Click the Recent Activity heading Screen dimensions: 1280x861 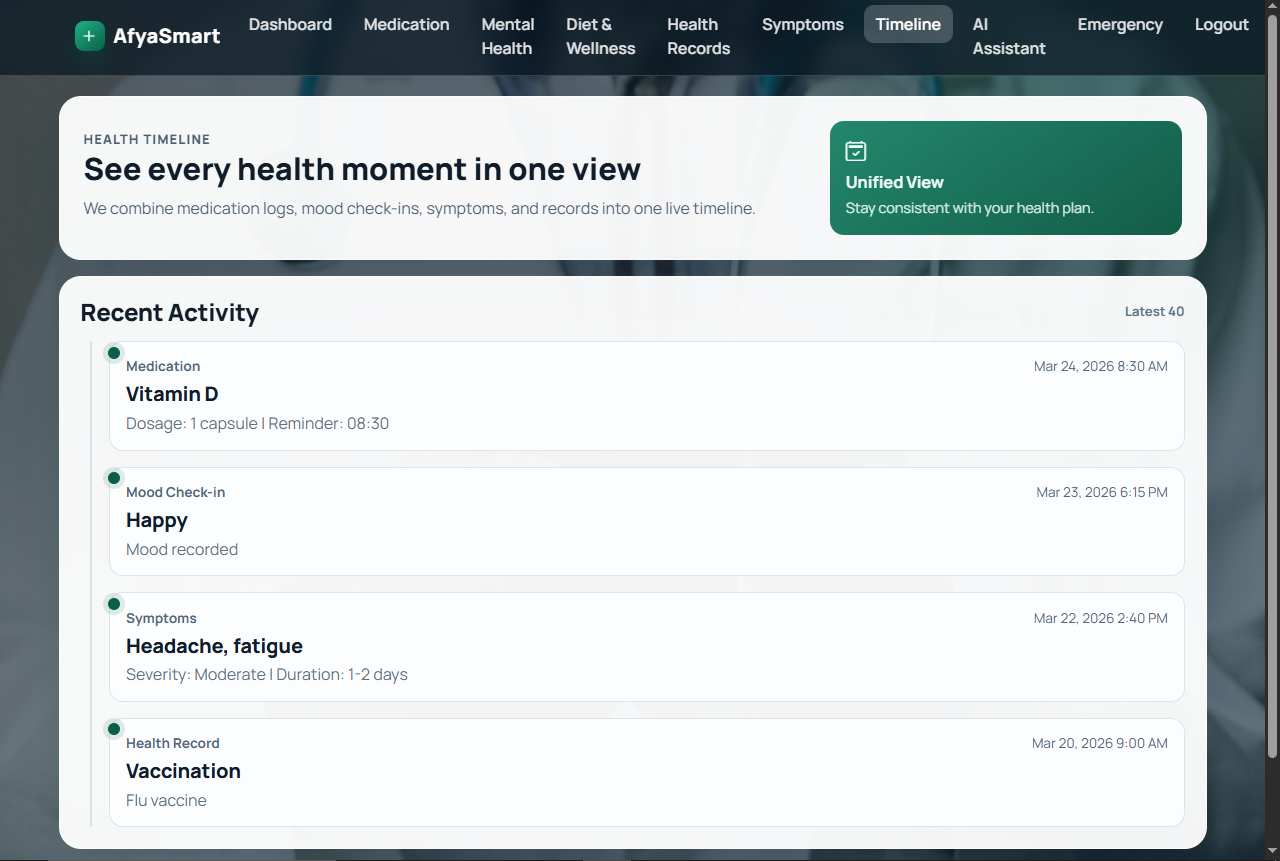[x=169, y=313]
